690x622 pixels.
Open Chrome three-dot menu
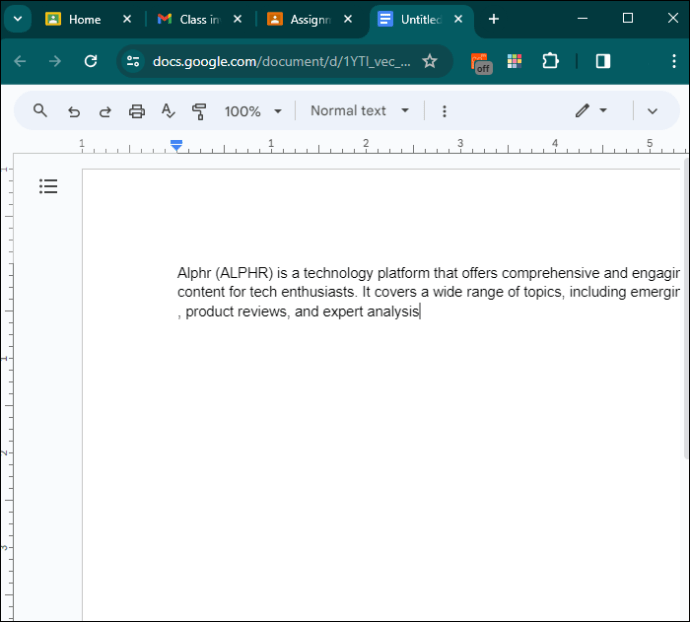pyautogui.click(x=674, y=61)
